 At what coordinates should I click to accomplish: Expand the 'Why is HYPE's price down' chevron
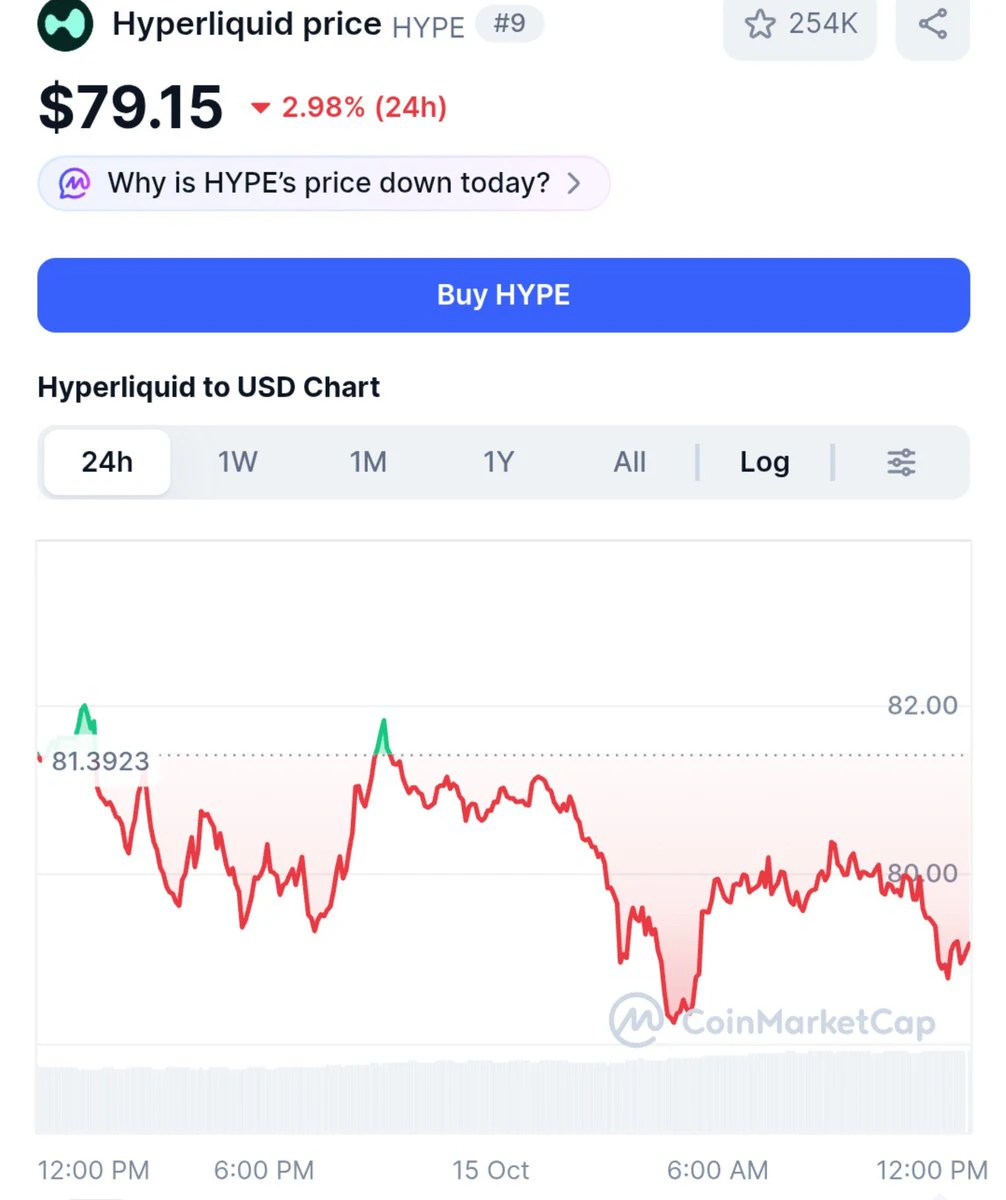click(x=574, y=183)
